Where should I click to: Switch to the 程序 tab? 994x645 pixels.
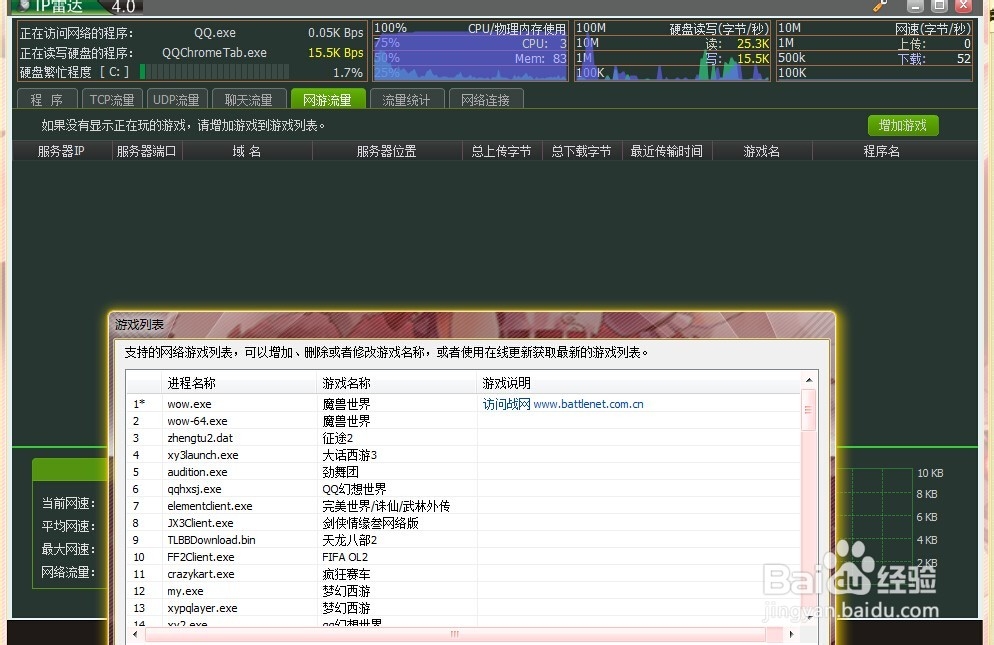click(x=47, y=100)
